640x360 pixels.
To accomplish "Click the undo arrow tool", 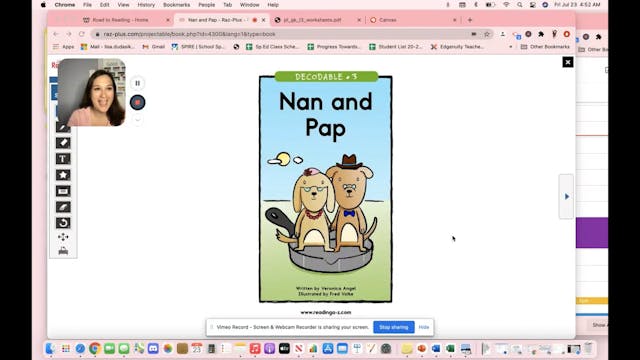I will point(63,223).
